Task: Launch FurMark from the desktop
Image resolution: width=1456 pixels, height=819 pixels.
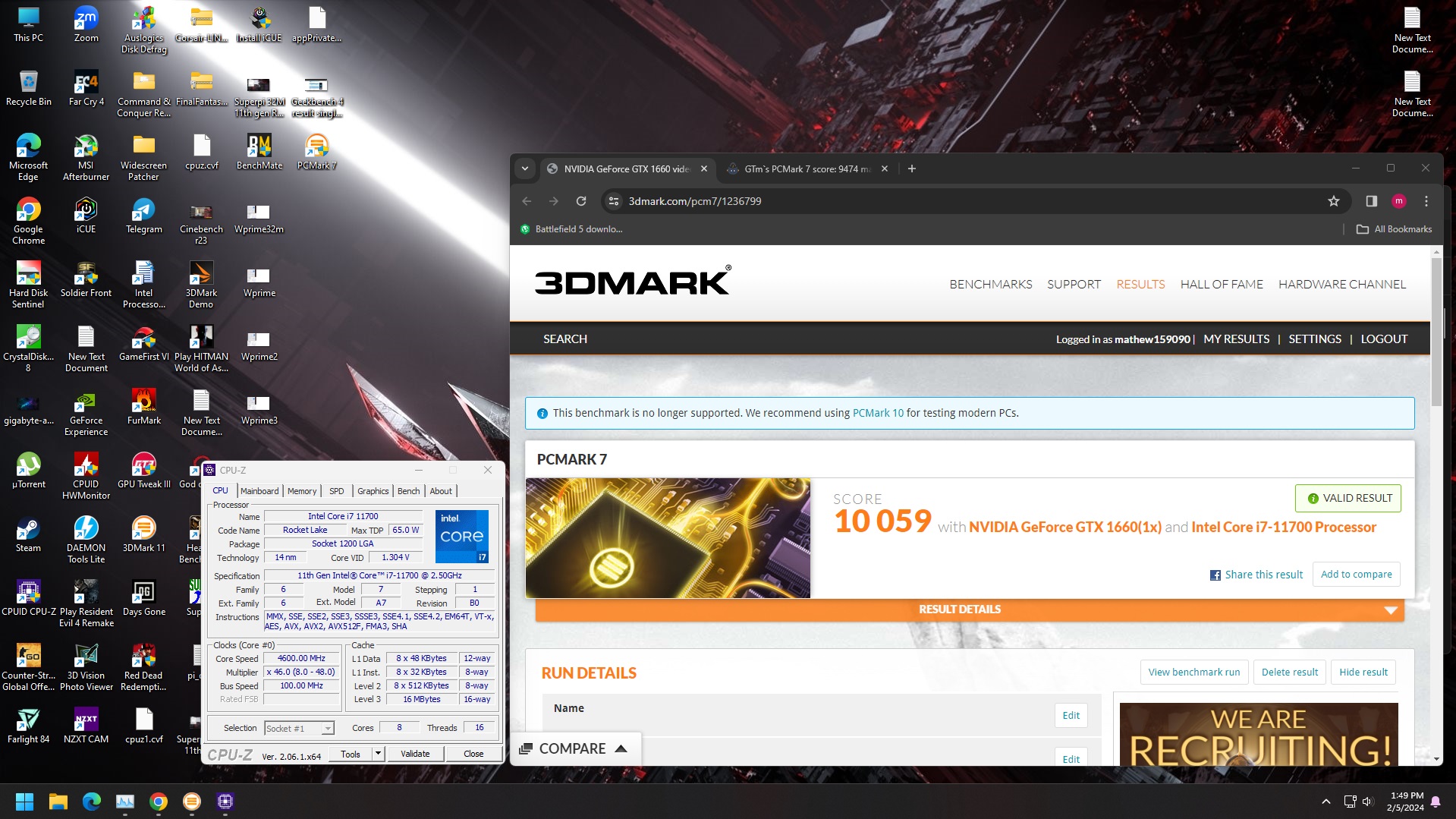Action: coord(143,407)
